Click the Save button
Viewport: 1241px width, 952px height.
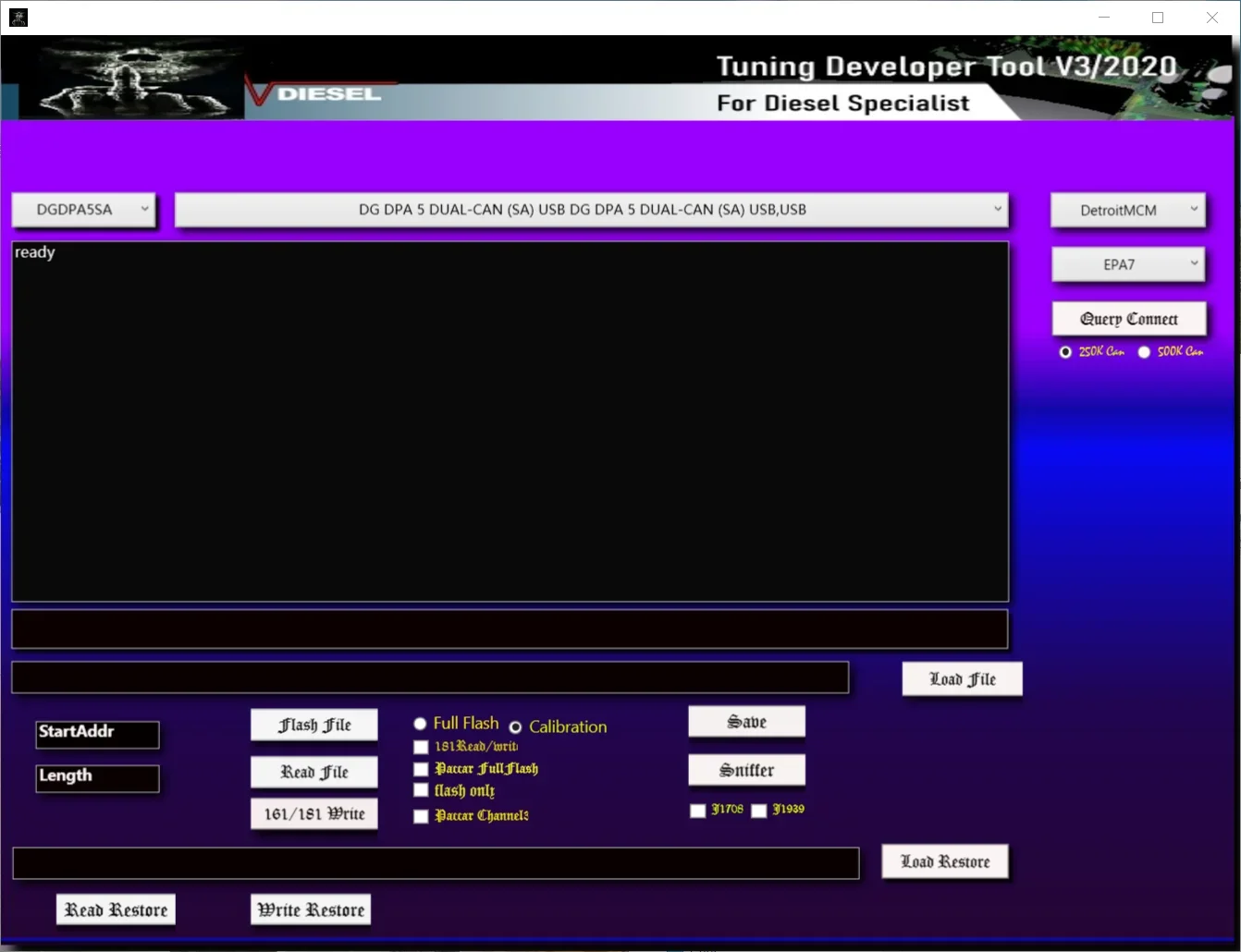[x=746, y=721]
